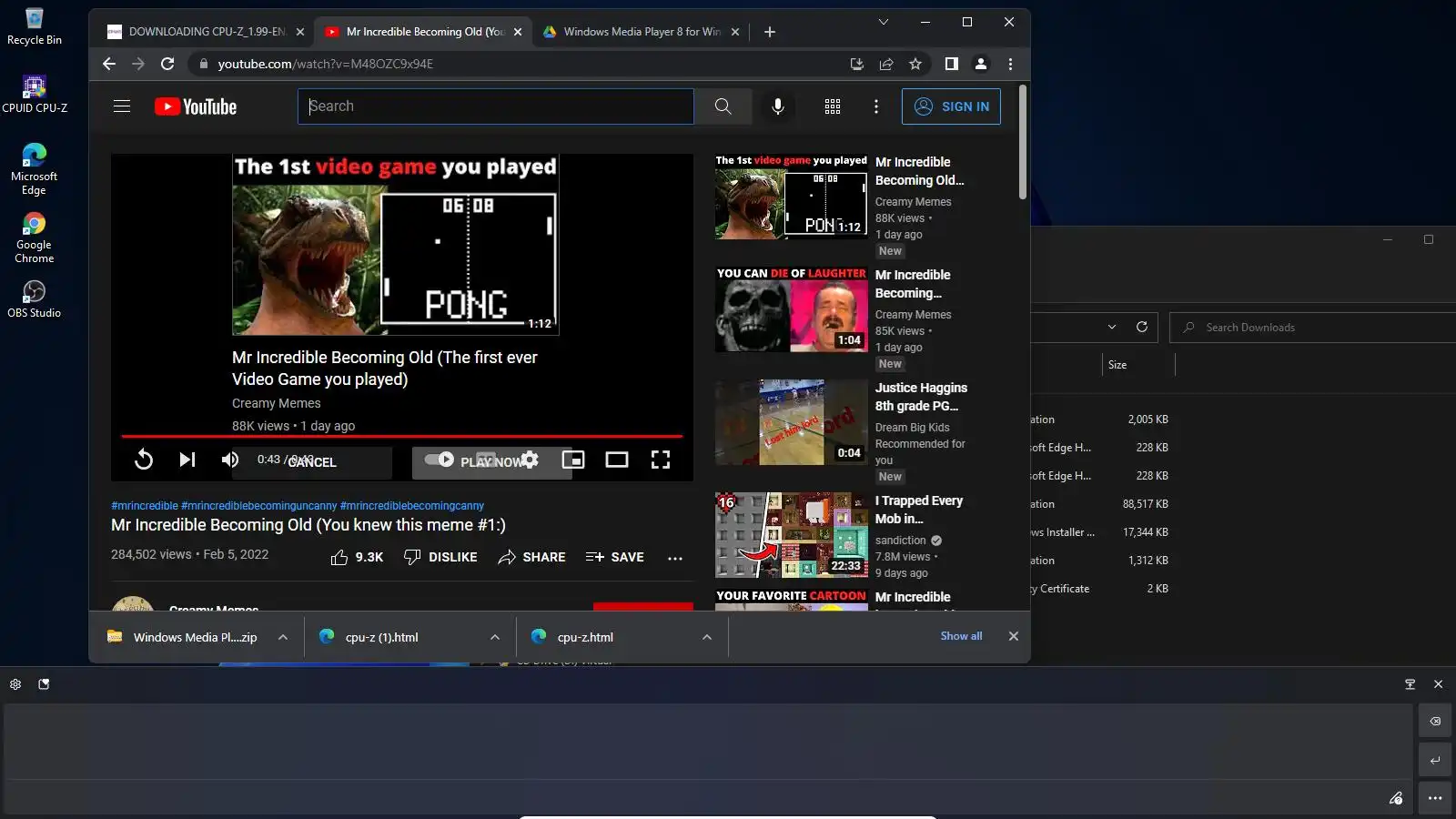
Task: Bookmark this page with the star
Action: click(x=915, y=64)
